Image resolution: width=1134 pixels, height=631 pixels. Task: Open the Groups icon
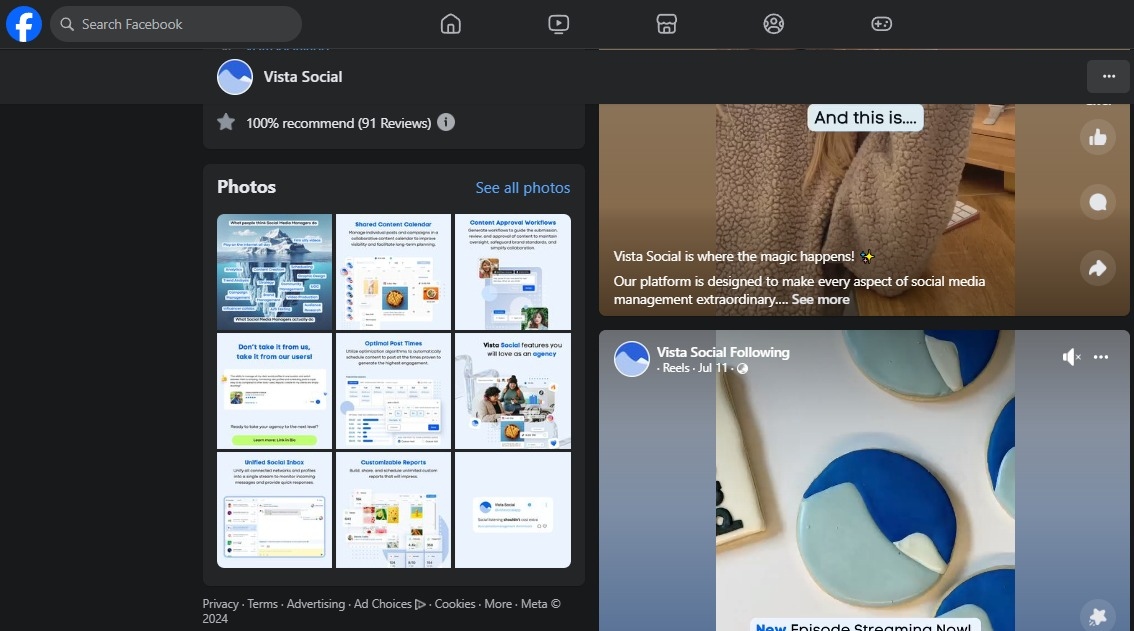(774, 24)
